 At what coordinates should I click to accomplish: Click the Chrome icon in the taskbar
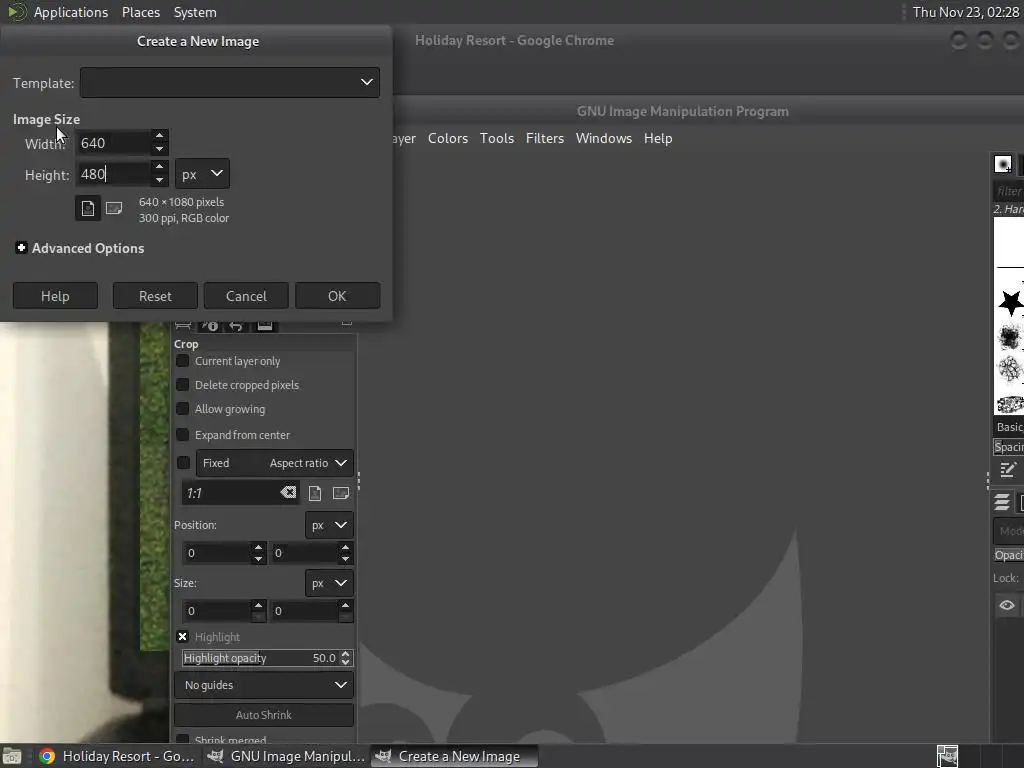click(46, 756)
